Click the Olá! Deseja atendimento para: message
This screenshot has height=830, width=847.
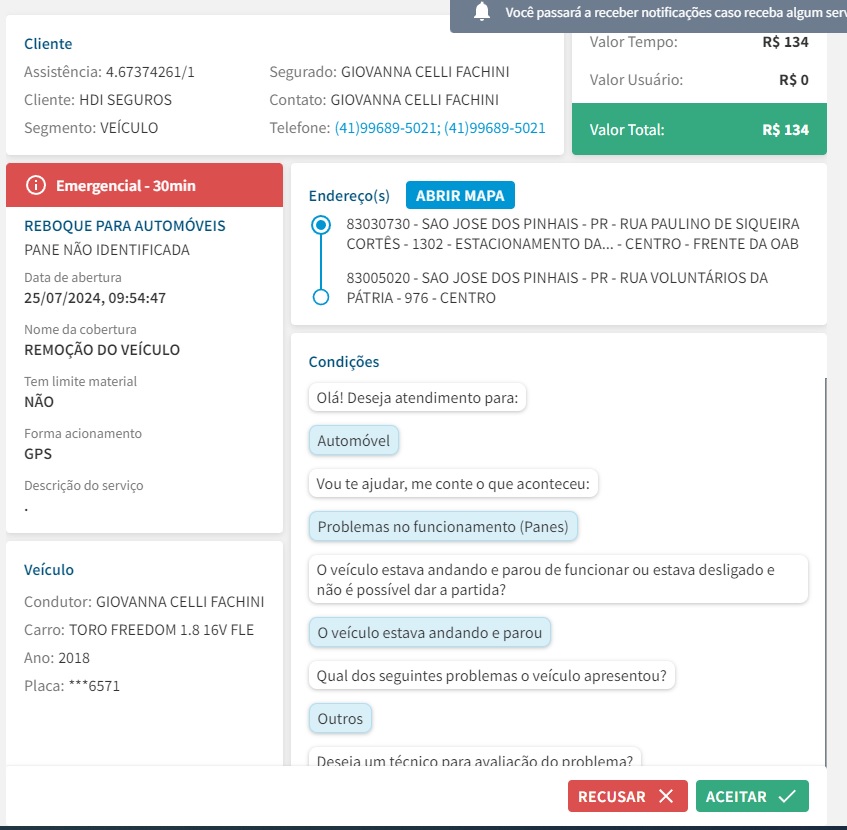(417, 397)
